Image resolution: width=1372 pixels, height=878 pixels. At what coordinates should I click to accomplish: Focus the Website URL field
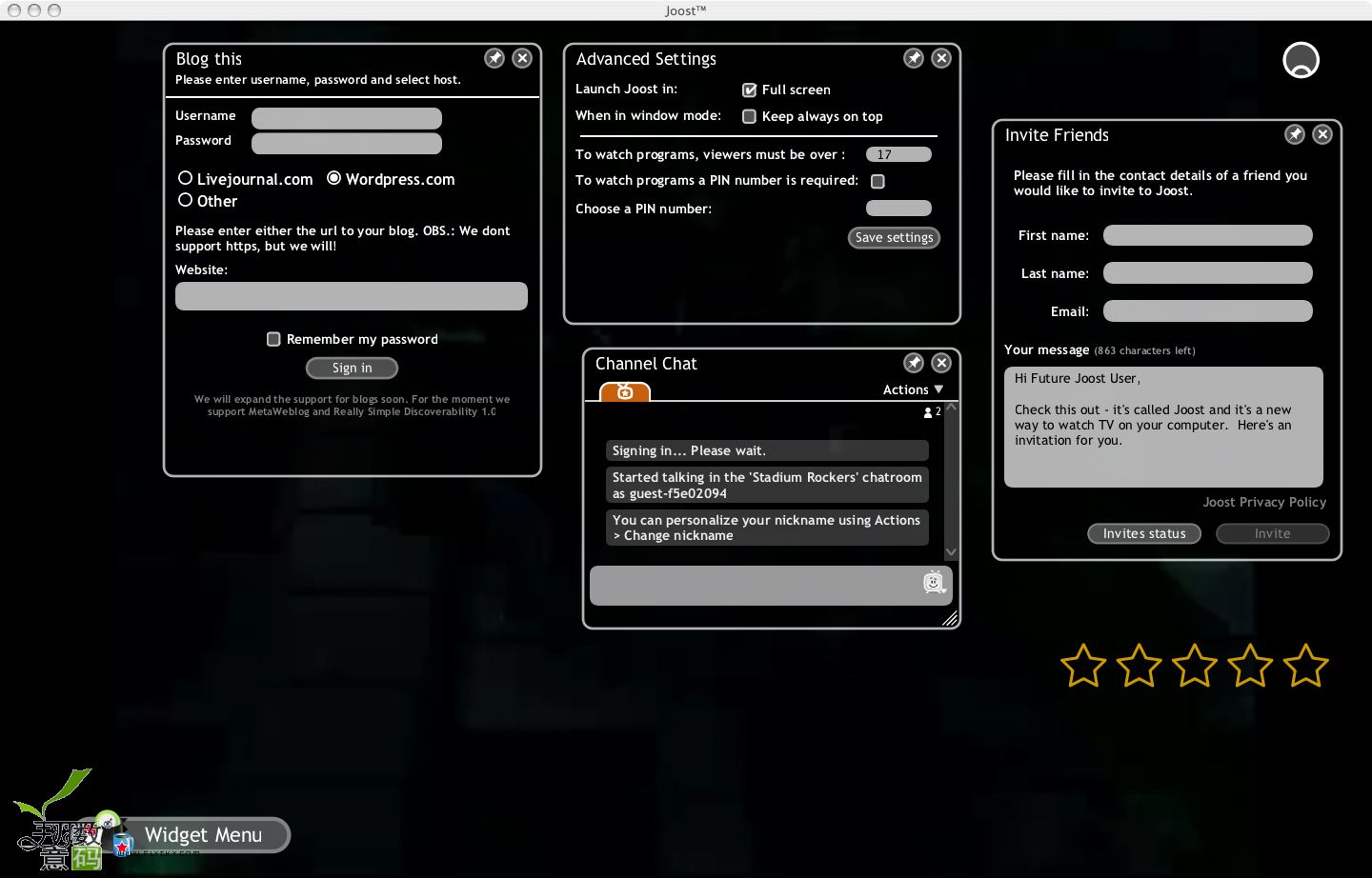[x=352, y=296]
